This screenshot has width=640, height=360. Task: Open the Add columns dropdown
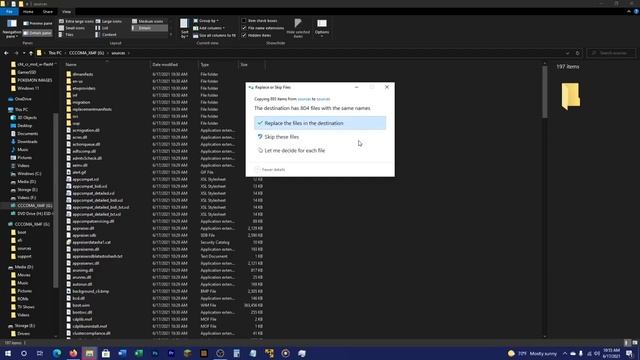(x=209, y=28)
